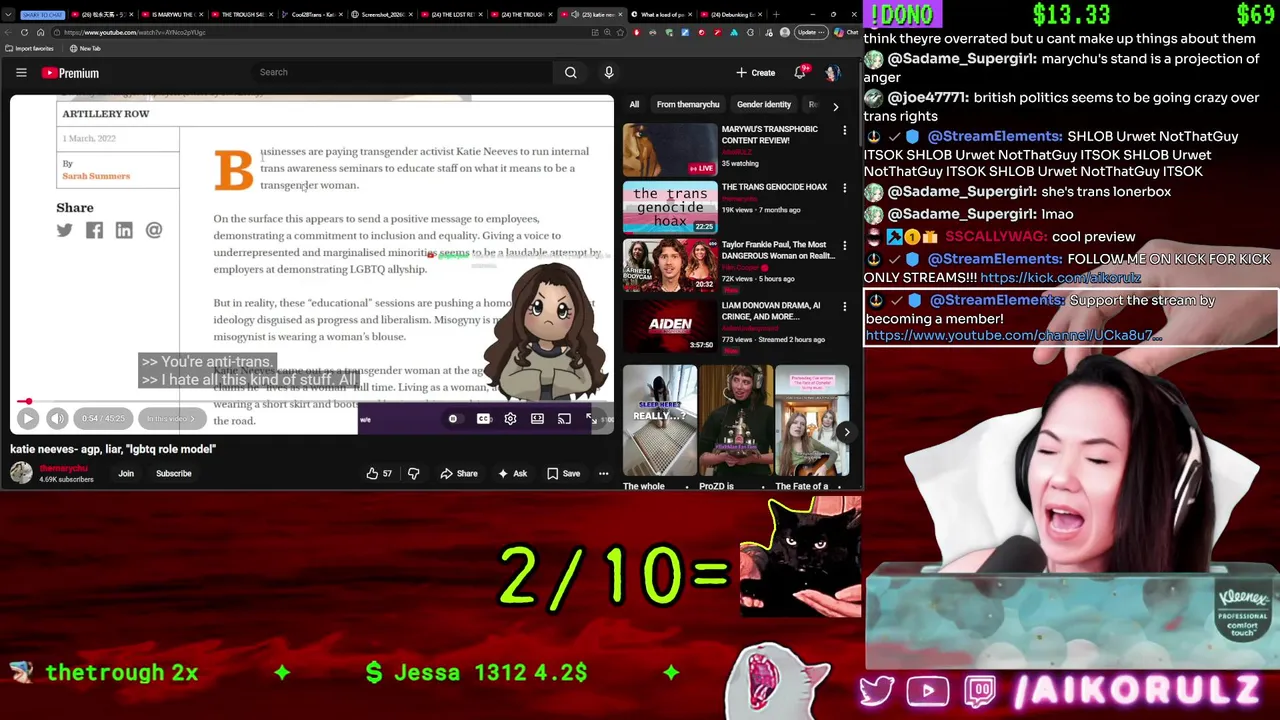Open YouTube notifications bell
This screenshot has width=1280, height=720.
tap(800, 72)
